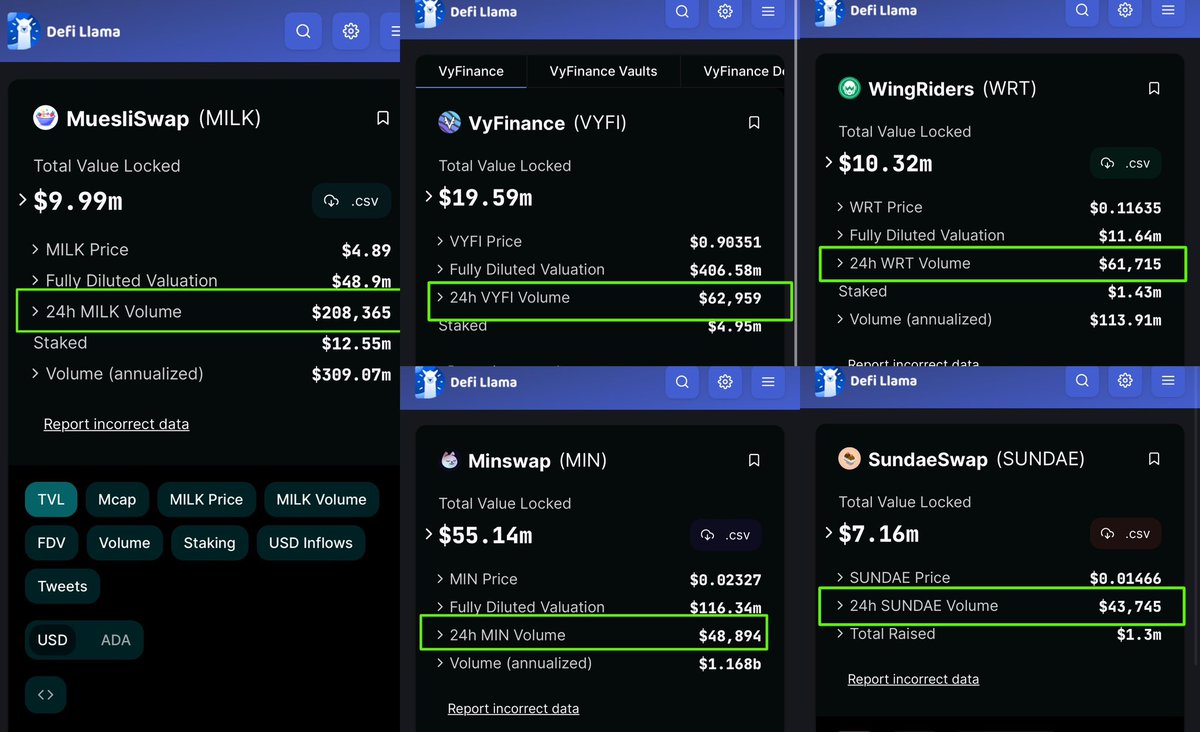
Task: Click Report incorrect data under SundaeSwap
Action: pyautogui.click(x=913, y=679)
